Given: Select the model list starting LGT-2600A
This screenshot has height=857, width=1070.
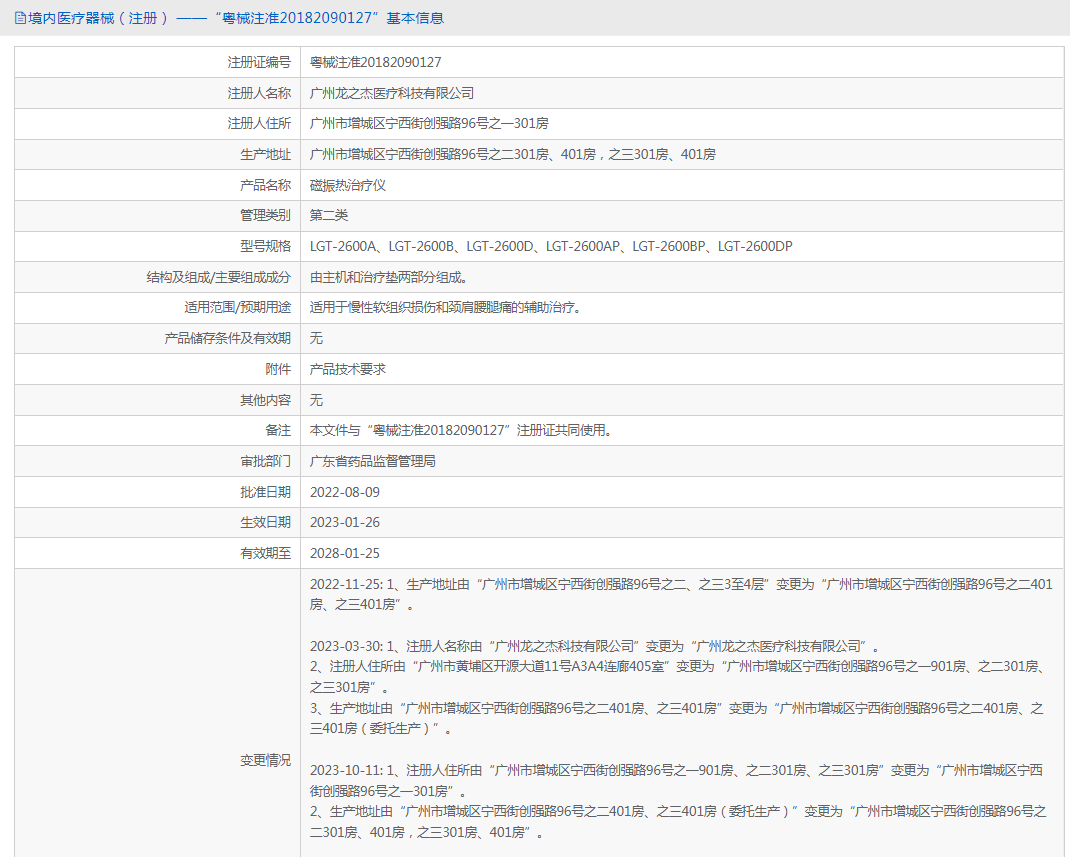Looking at the screenshot, I should pos(551,246).
